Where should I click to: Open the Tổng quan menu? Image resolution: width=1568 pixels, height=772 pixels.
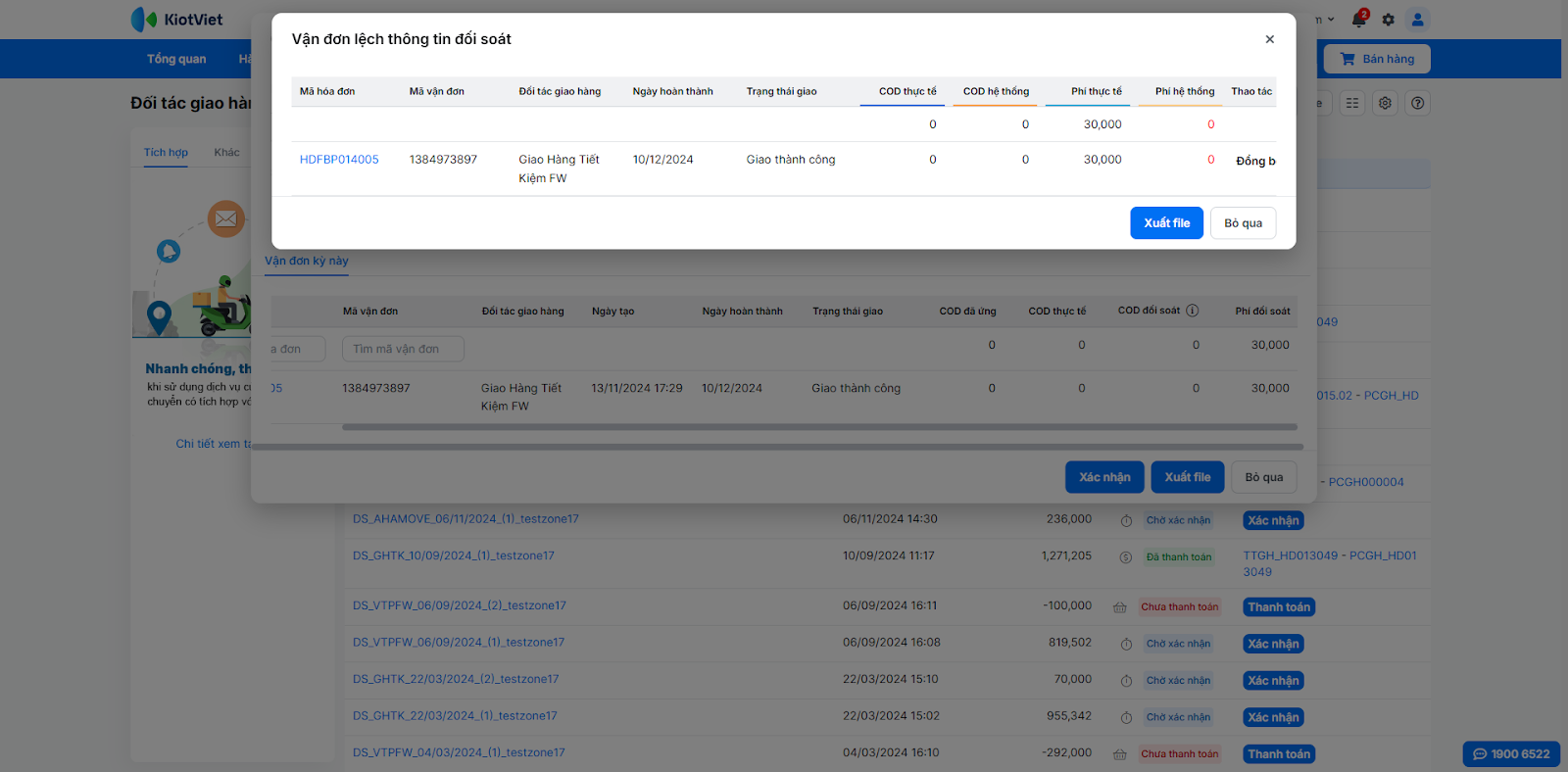pos(176,59)
